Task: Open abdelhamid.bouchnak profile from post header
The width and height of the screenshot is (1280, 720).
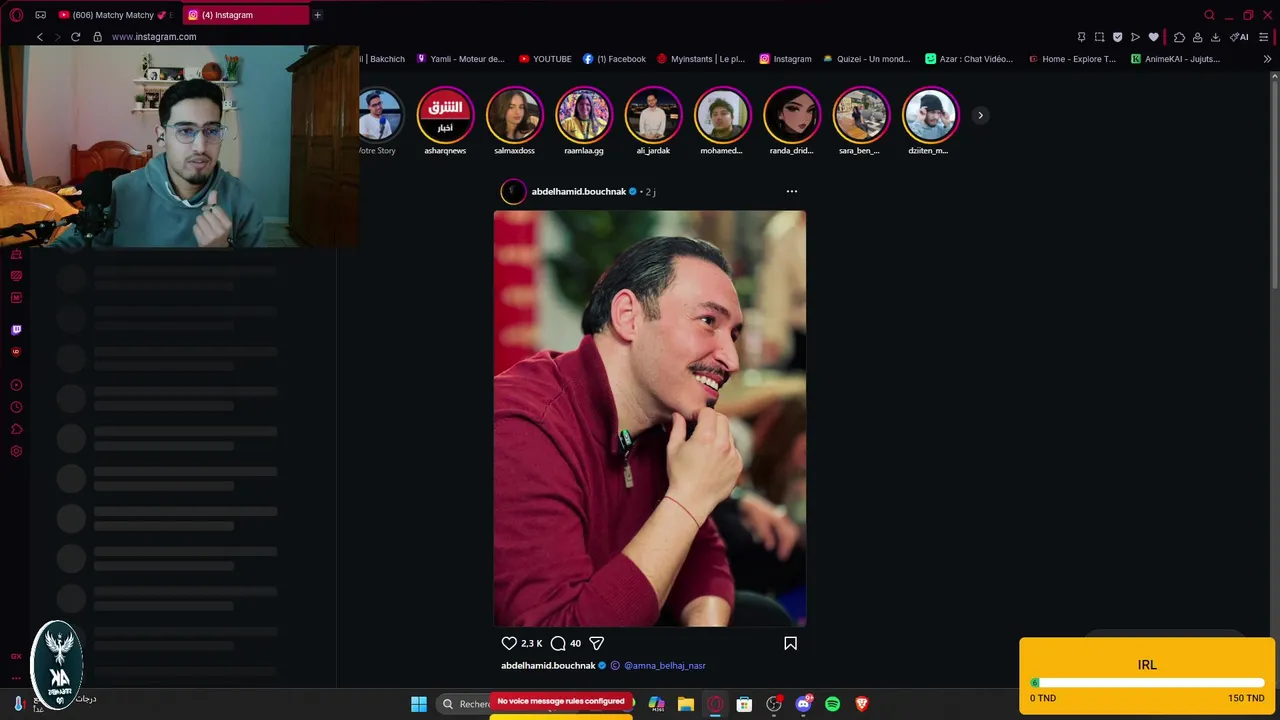Action: point(579,191)
